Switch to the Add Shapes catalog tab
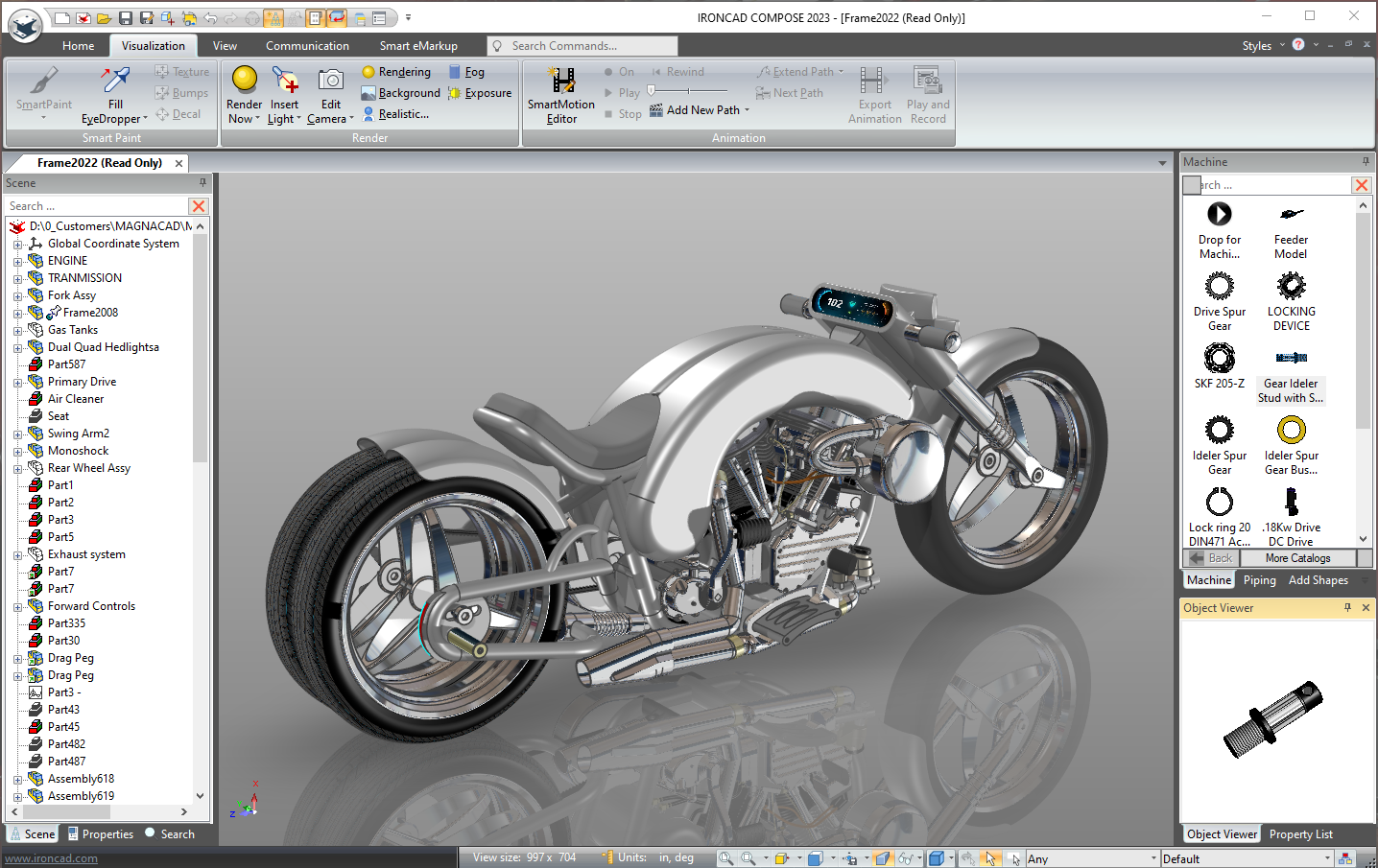 tap(1318, 580)
